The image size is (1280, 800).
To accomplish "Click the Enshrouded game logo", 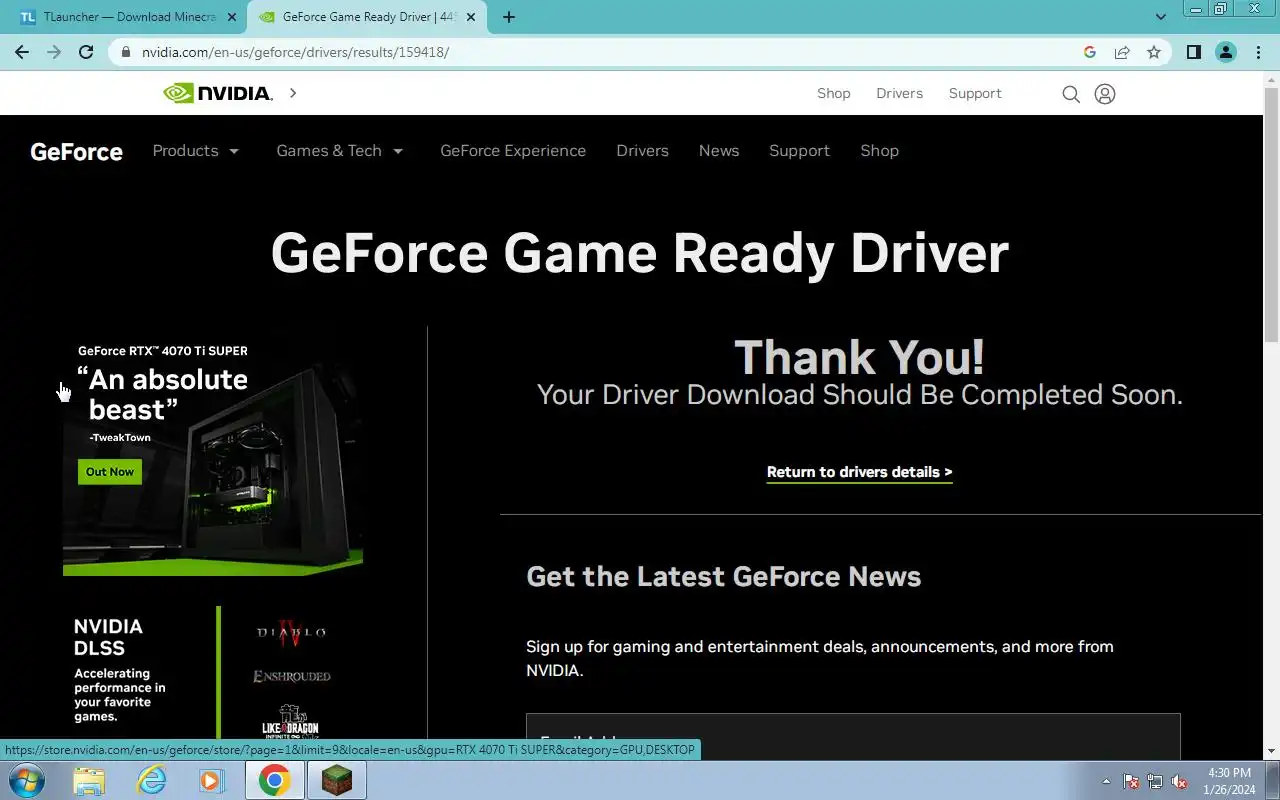I will pyautogui.click(x=291, y=676).
